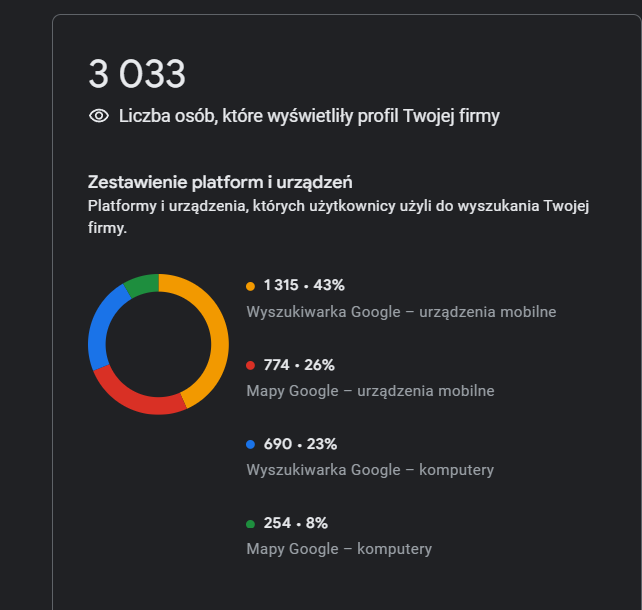Click the orange legend dot for 43%
The image size is (642, 610).
[x=251, y=286]
